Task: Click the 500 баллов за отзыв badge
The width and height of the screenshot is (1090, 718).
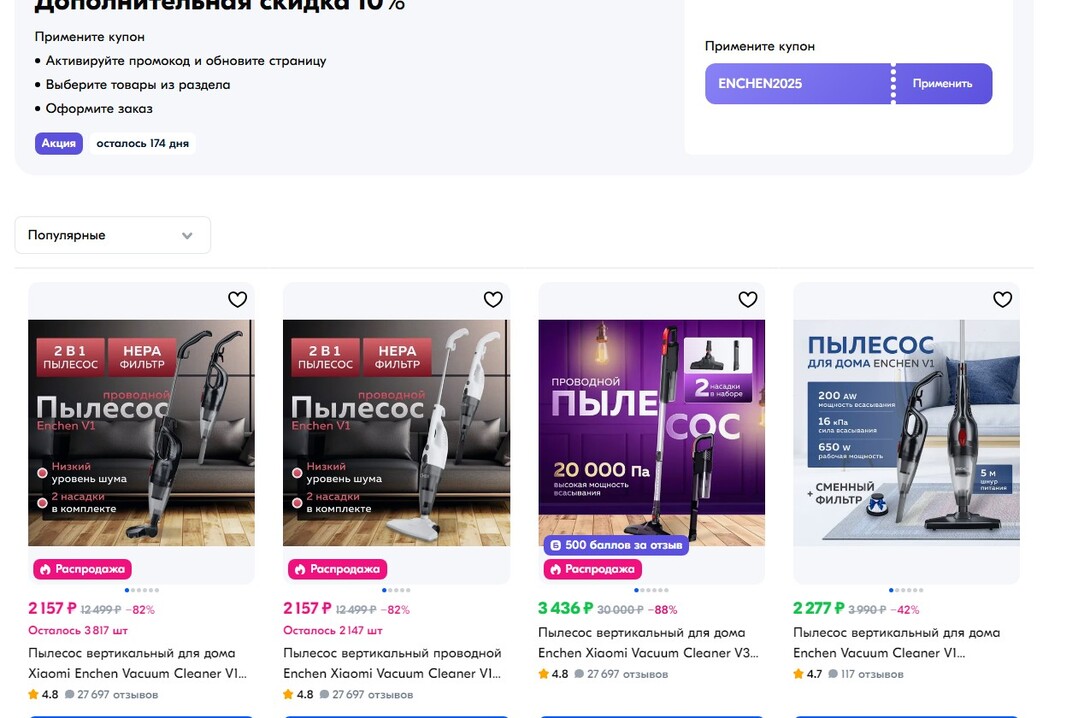Action: pos(616,545)
